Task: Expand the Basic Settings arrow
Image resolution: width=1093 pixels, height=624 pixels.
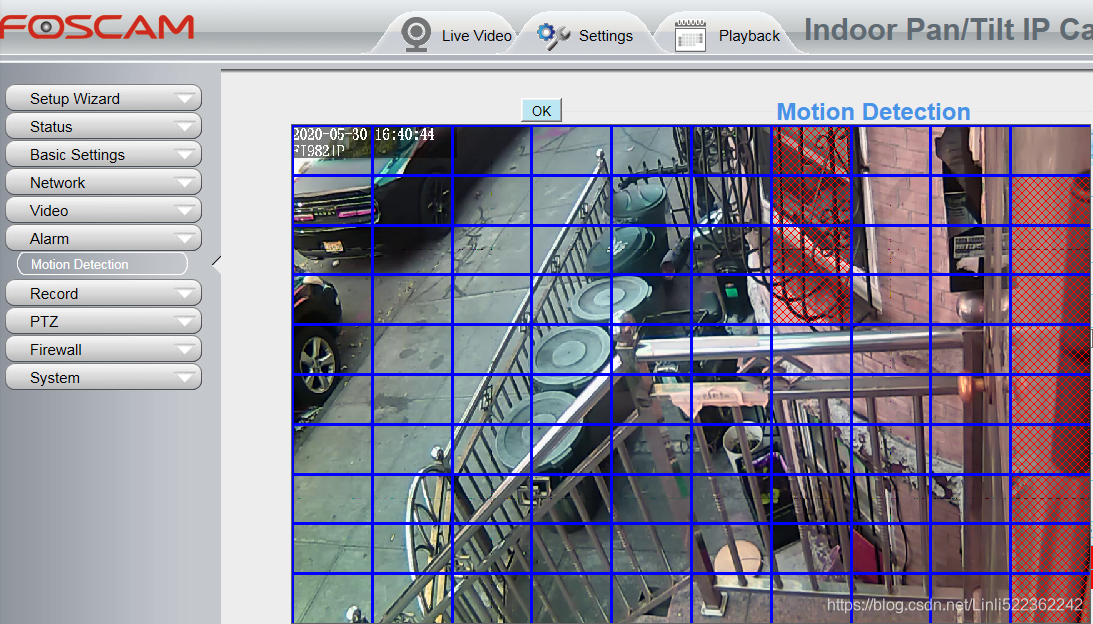Action: point(185,155)
